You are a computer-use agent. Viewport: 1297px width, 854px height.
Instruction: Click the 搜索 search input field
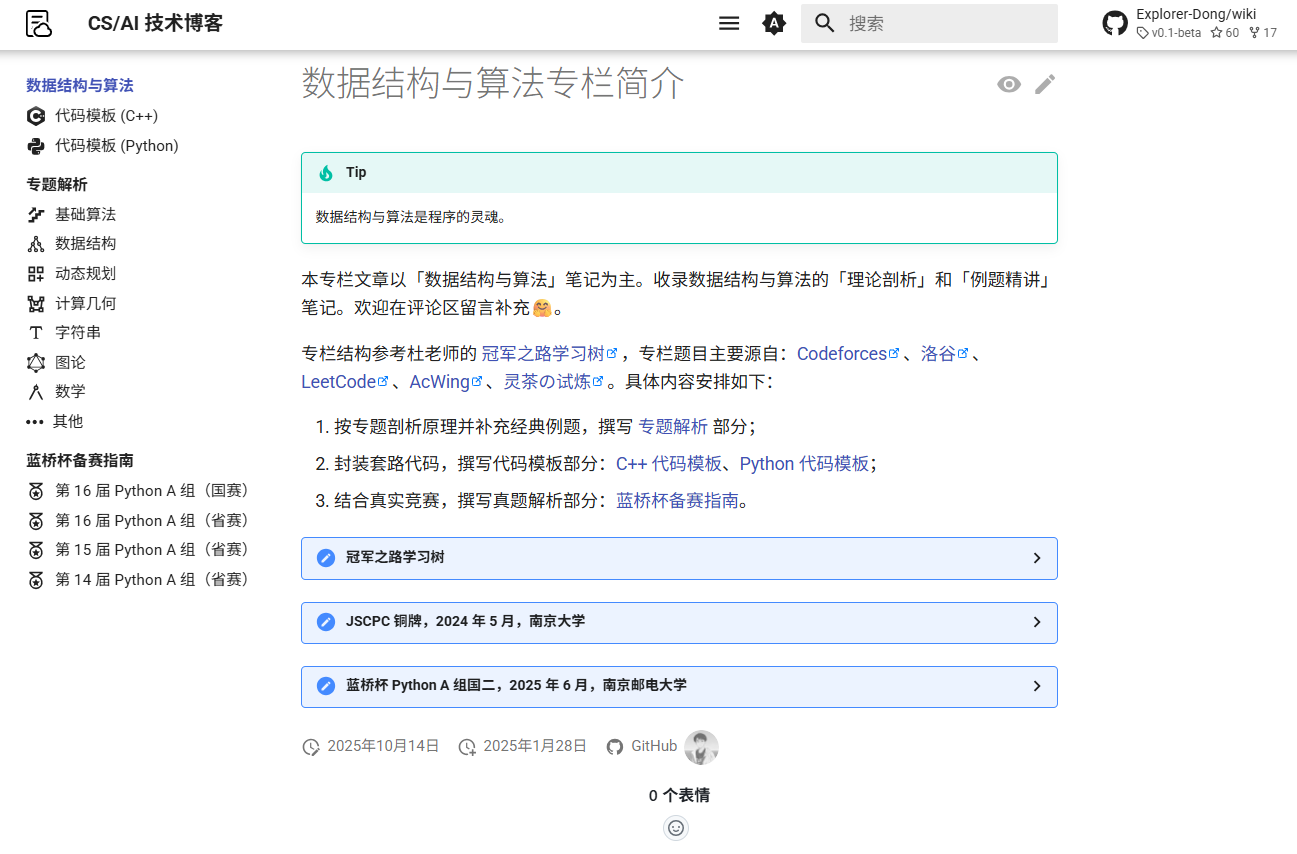[930, 22]
